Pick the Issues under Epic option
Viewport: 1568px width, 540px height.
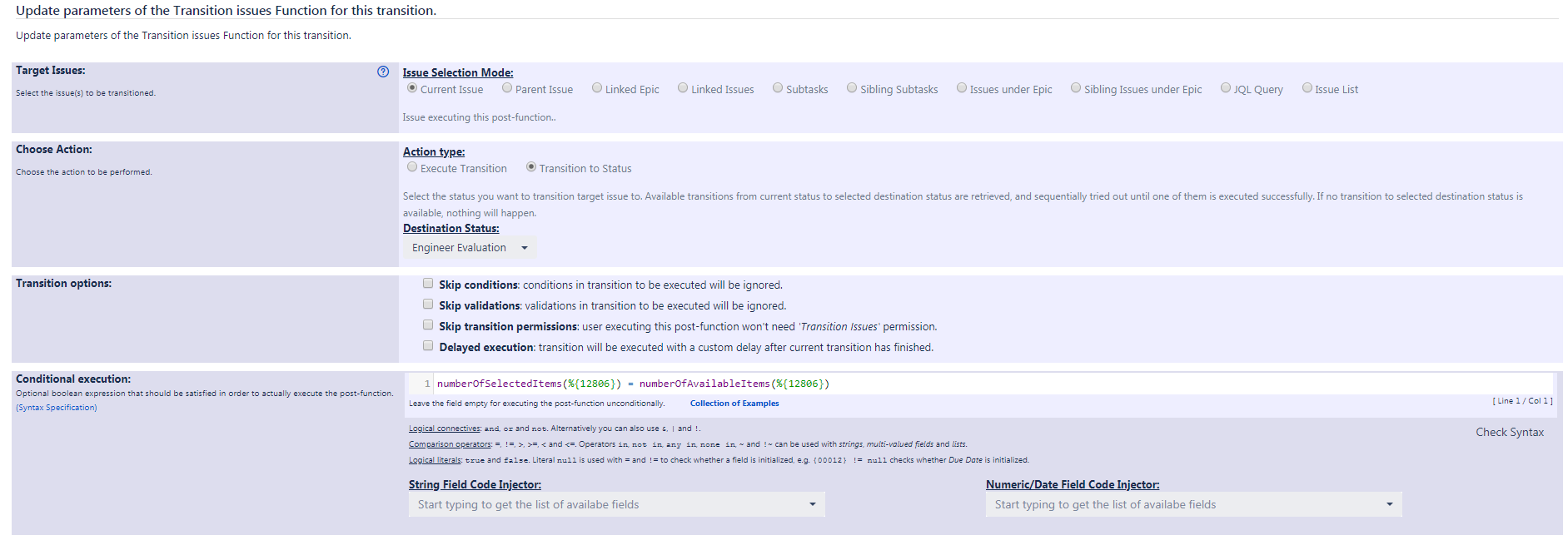tap(962, 88)
